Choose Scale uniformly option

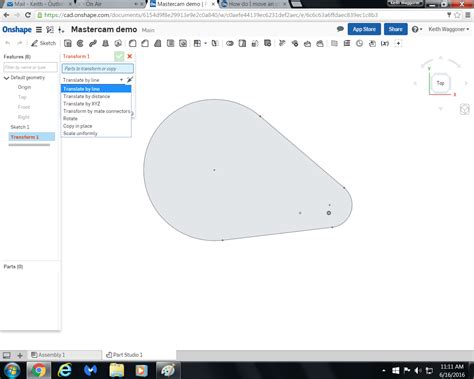(x=96, y=133)
